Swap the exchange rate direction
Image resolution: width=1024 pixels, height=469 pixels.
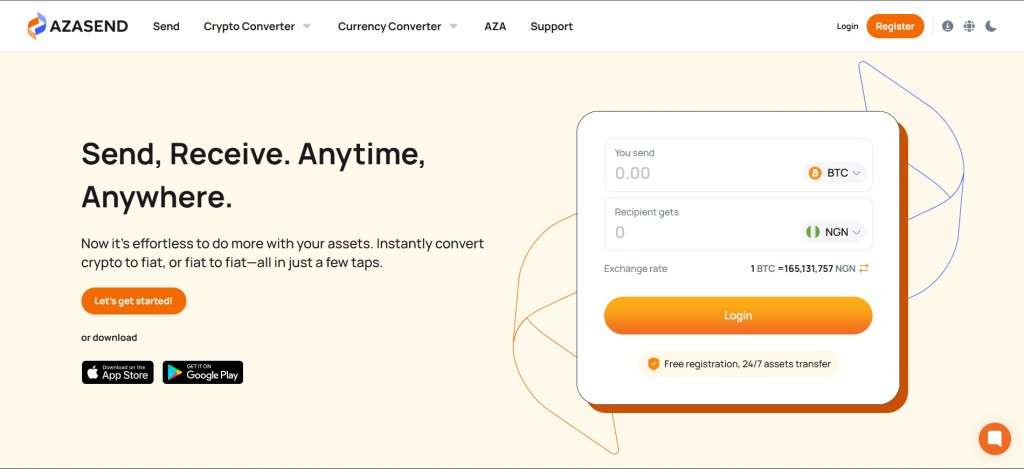864,268
